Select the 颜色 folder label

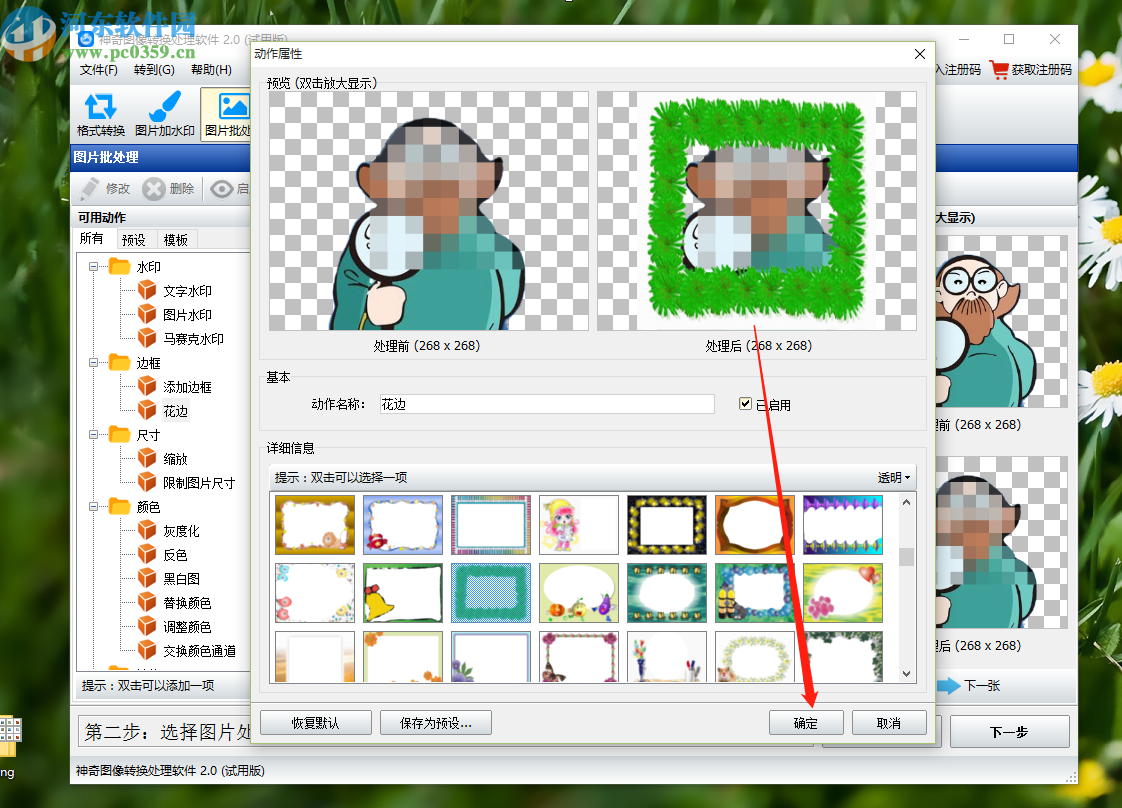coord(149,507)
